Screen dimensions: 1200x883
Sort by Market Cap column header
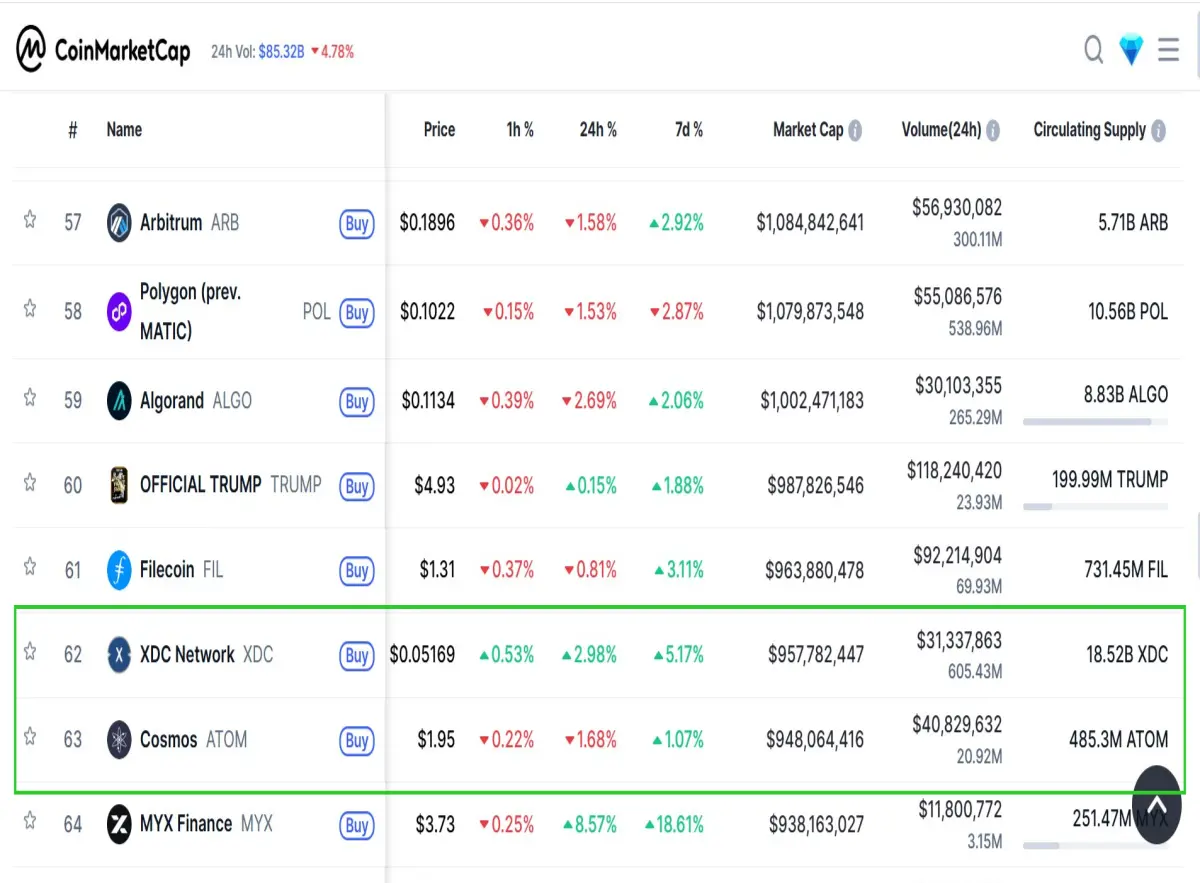(x=808, y=130)
